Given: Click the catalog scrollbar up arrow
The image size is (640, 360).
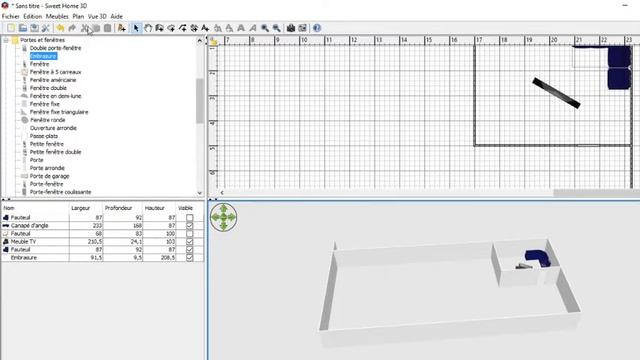Looking at the screenshot, I should point(200,40).
